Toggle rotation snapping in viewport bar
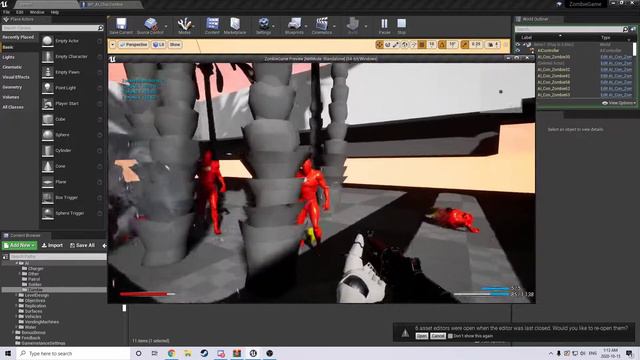Screen dimensions: 640x360 [442, 44]
